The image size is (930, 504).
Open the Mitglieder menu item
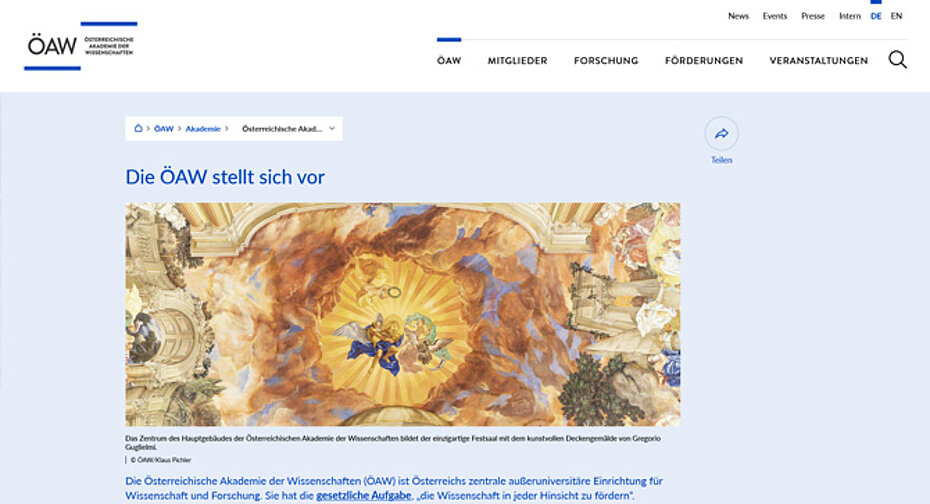pos(517,61)
